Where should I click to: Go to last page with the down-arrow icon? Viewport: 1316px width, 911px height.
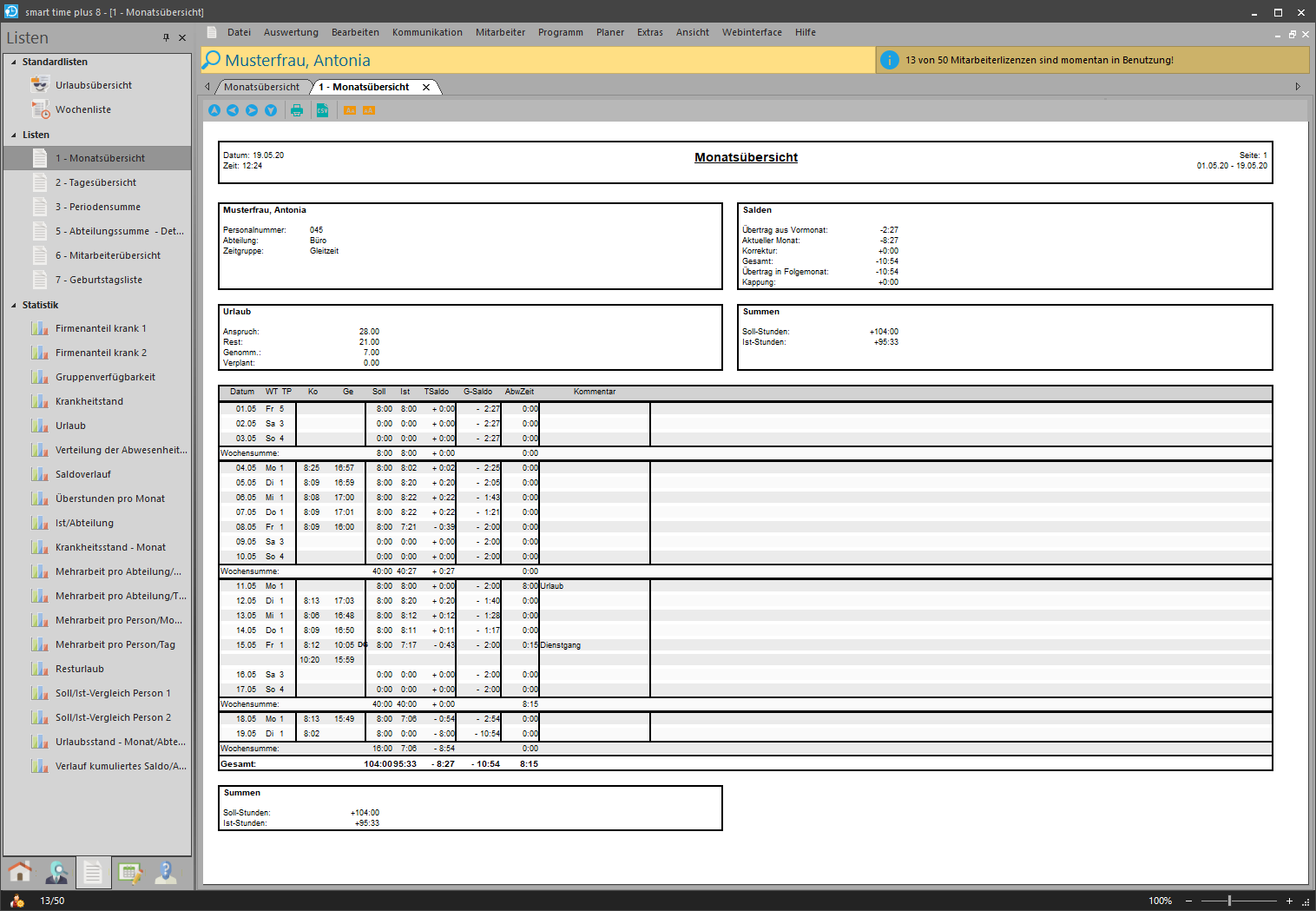[271, 110]
